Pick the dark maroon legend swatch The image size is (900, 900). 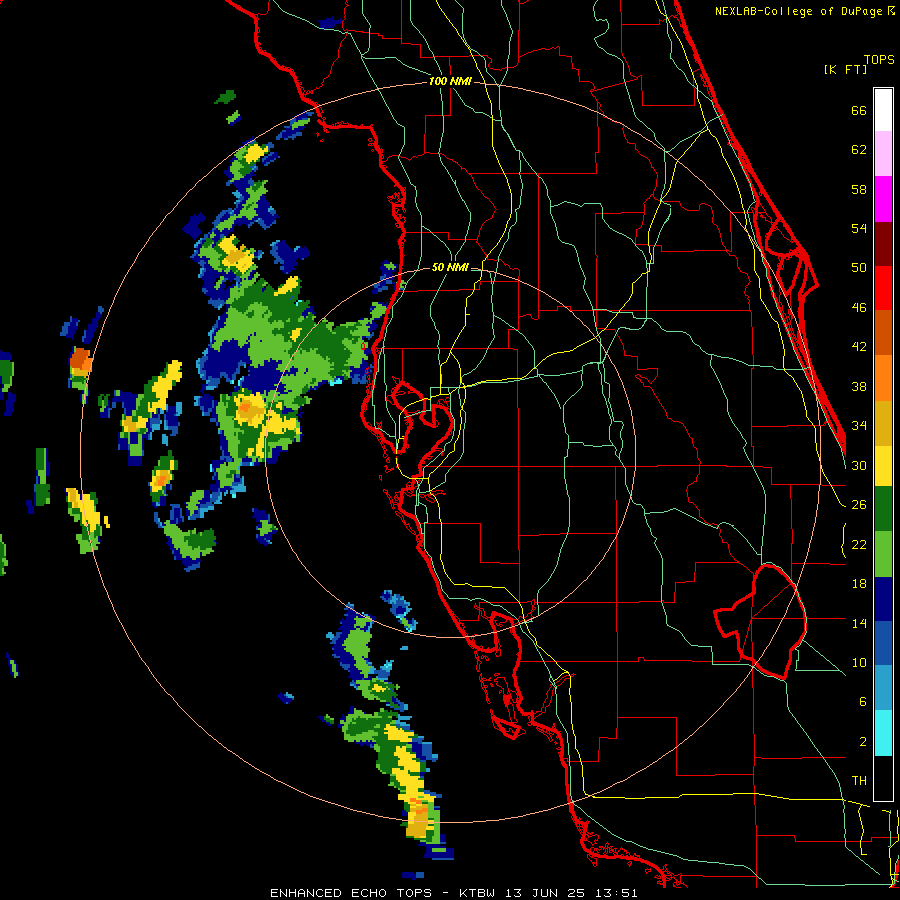pyautogui.click(x=883, y=243)
